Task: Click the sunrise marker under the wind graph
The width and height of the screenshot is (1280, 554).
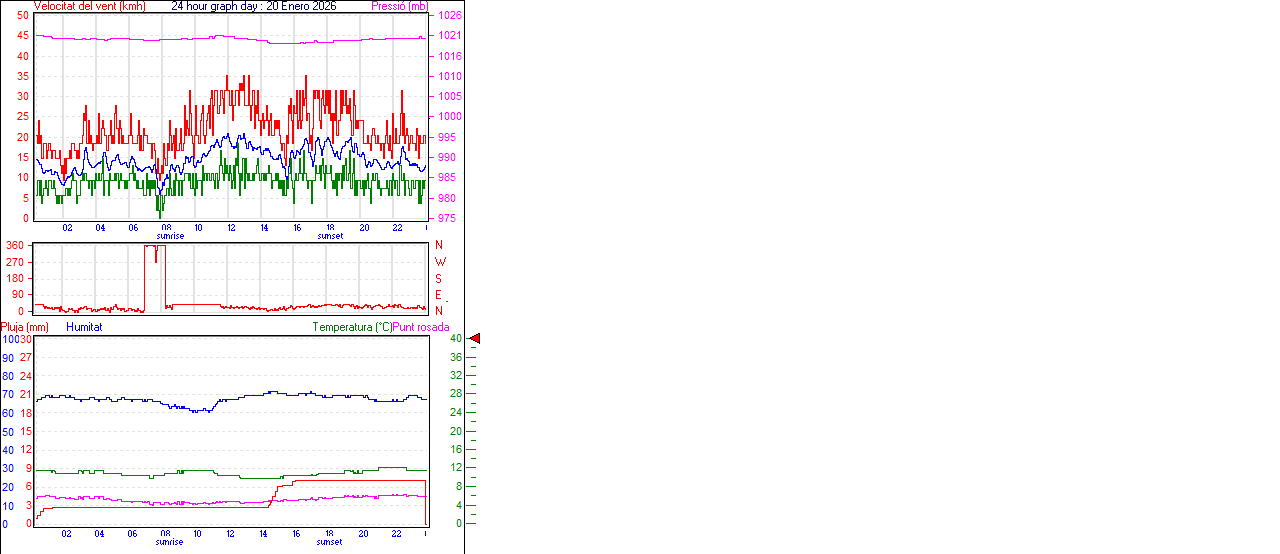Action: click(x=169, y=236)
